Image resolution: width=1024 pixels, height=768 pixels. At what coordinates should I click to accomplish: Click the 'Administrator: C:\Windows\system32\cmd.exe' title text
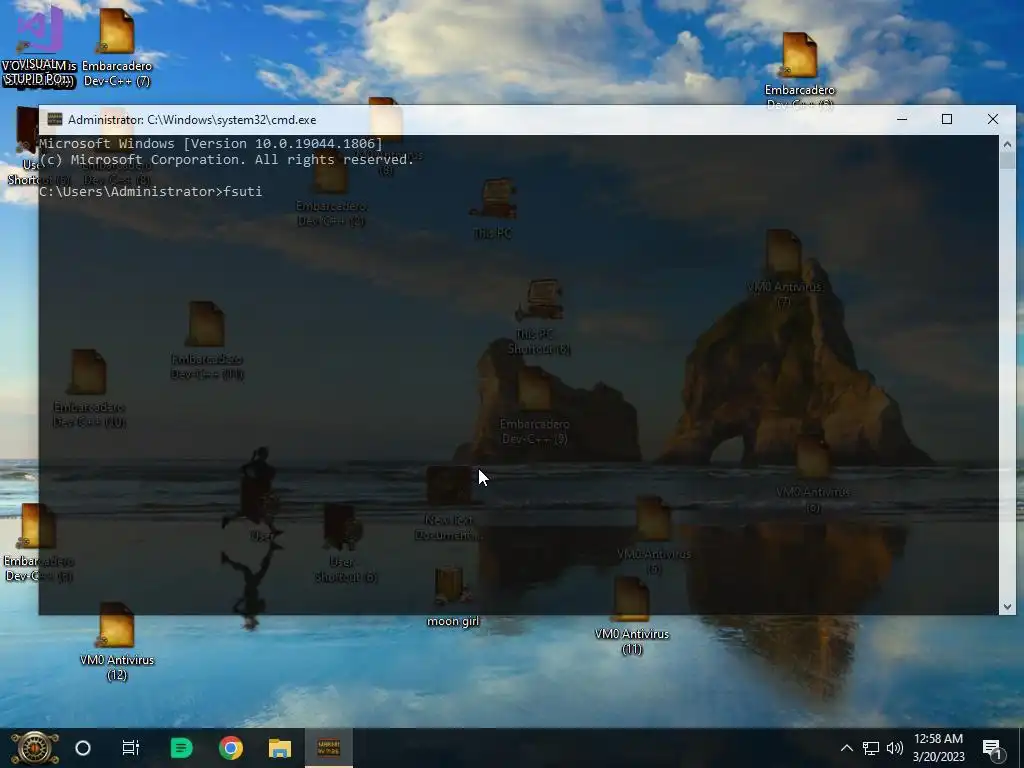click(192, 120)
